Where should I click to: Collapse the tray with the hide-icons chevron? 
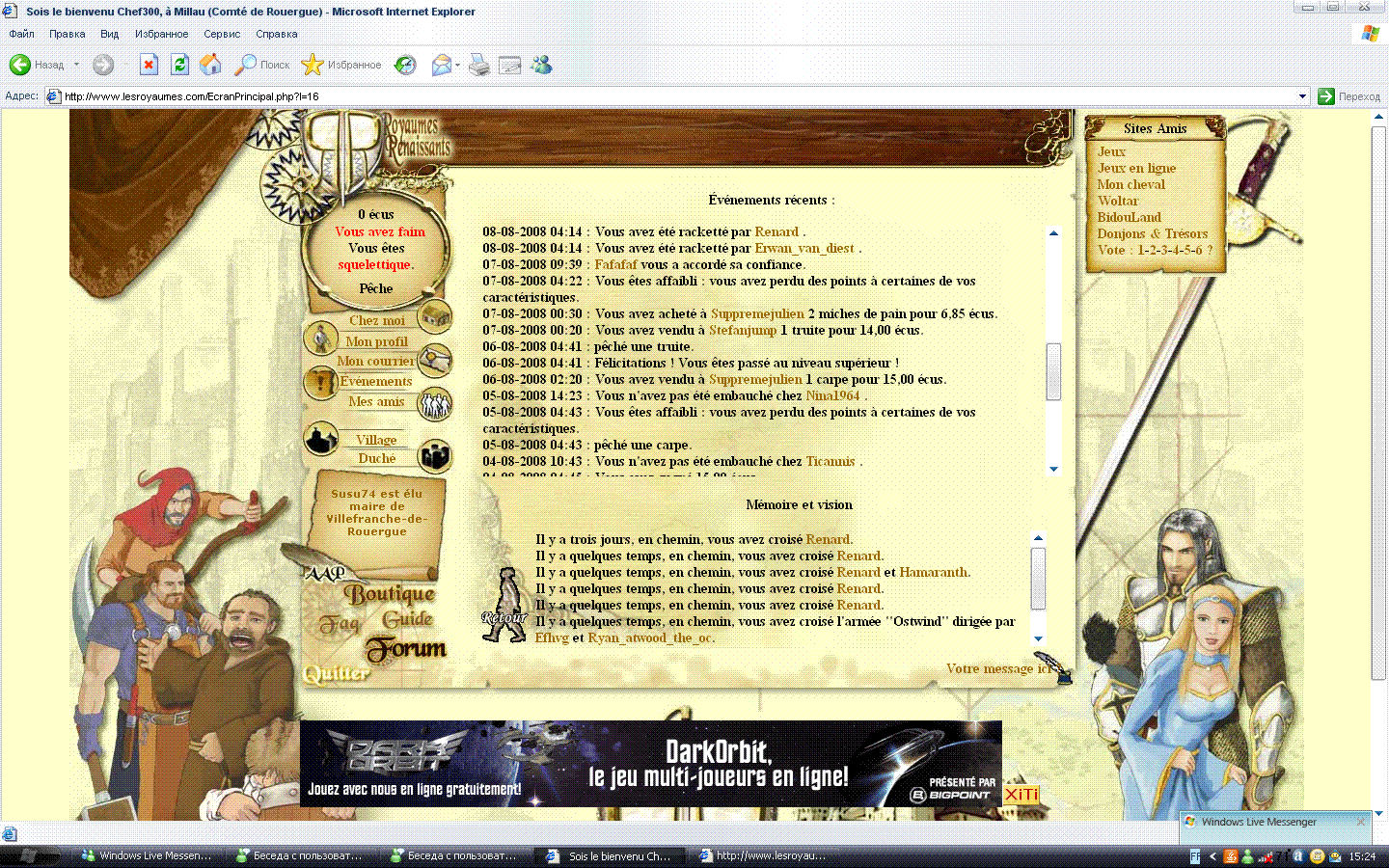click(x=1212, y=855)
